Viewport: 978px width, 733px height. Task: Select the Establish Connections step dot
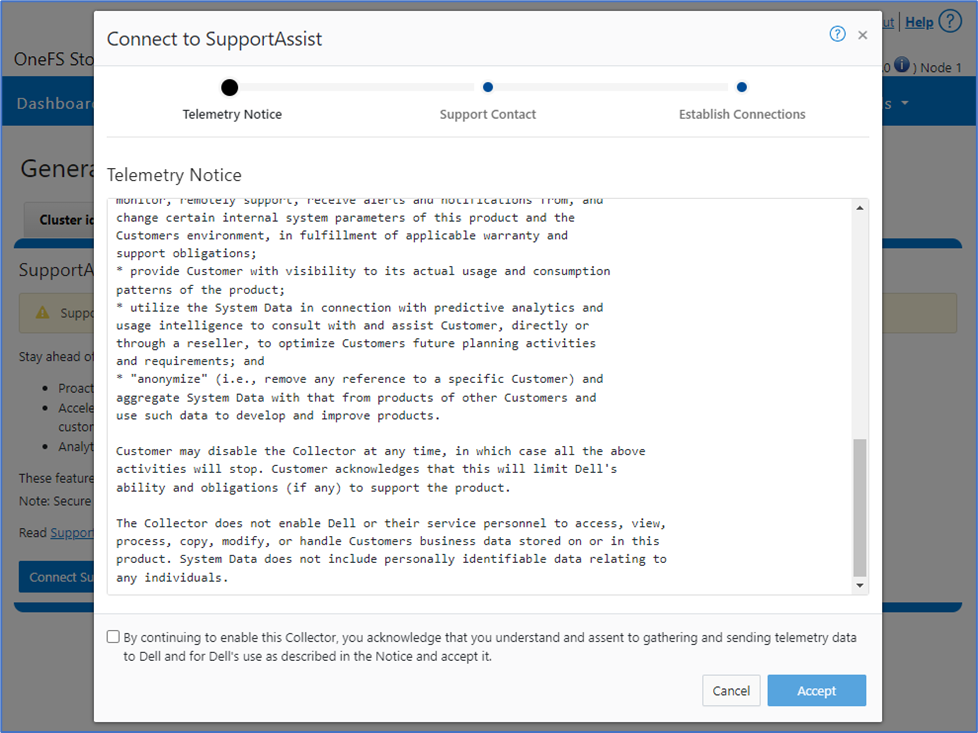pyautogui.click(x=741, y=88)
